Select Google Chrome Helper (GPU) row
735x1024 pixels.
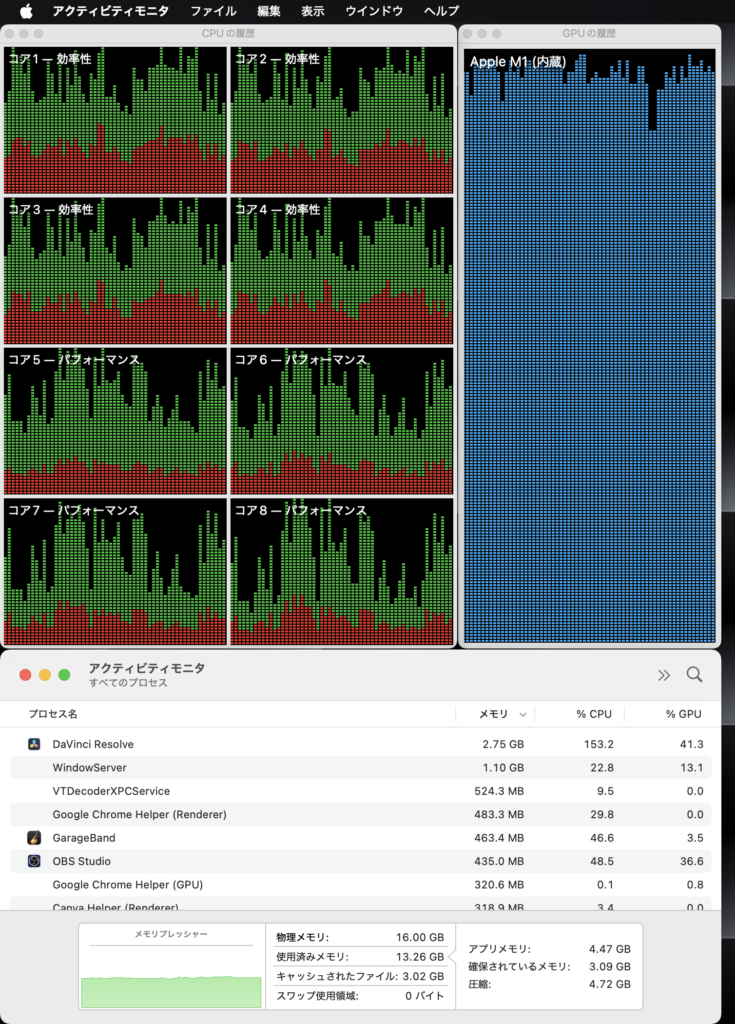point(360,884)
